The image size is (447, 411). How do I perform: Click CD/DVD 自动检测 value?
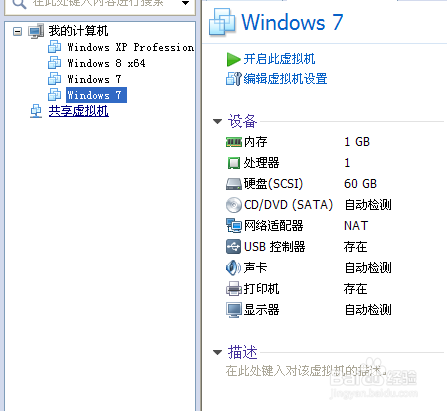point(368,205)
